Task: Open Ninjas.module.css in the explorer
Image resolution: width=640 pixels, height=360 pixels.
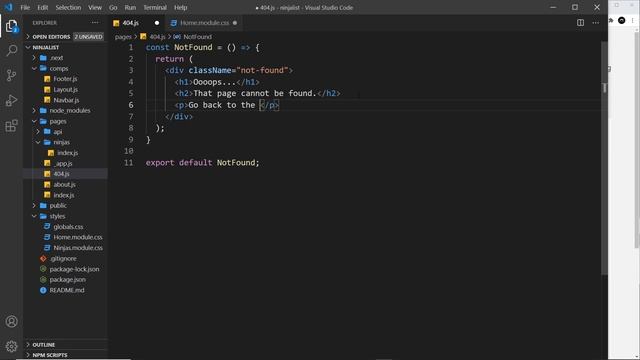Action: [65, 248]
